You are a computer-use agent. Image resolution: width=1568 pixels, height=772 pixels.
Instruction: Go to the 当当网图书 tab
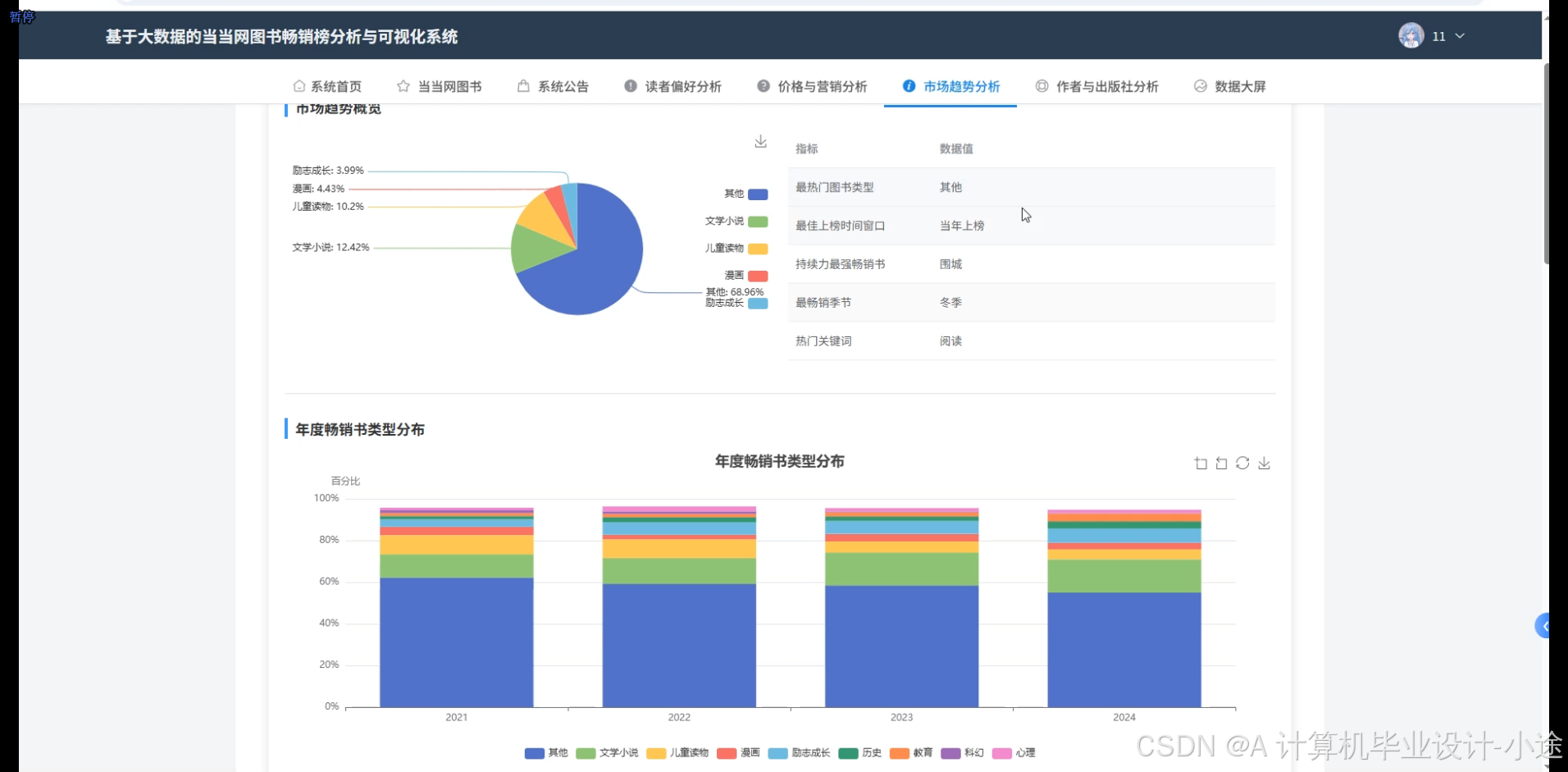coord(440,86)
